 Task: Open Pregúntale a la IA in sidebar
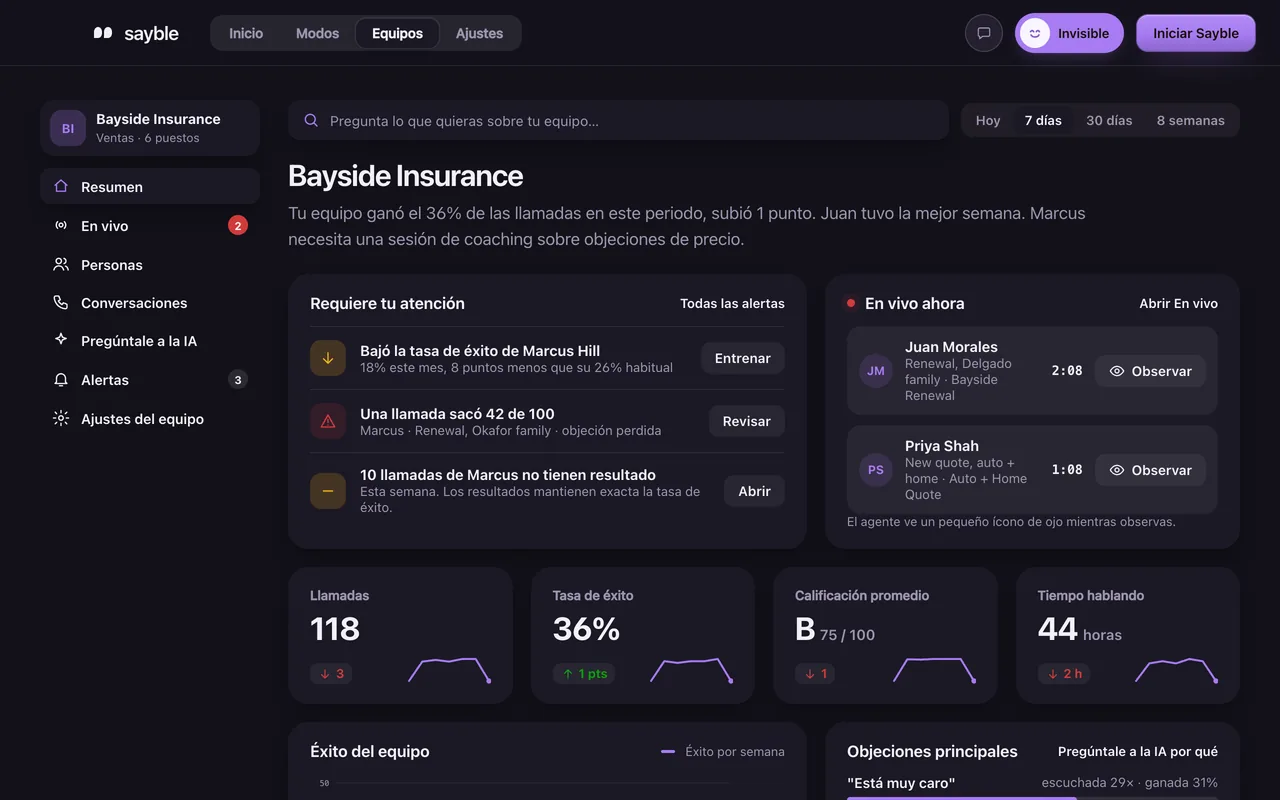click(x=150, y=341)
